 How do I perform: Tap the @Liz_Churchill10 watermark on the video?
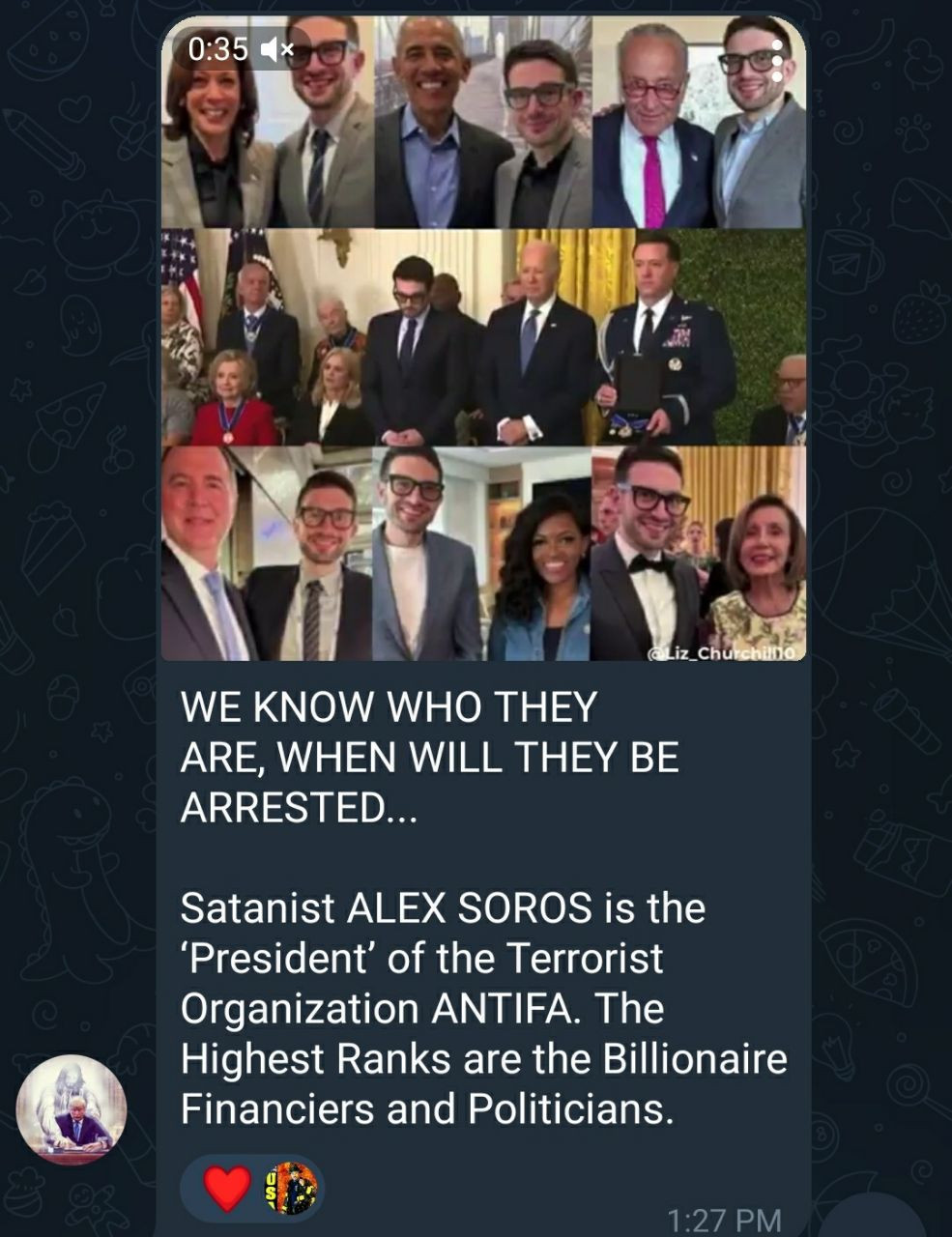(x=721, y=653)
